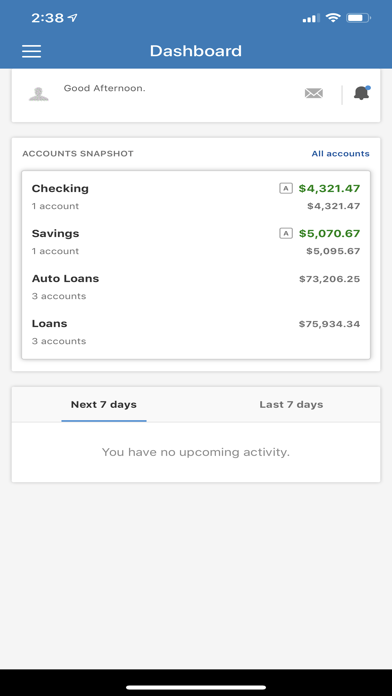Image resolution: width=392 pixels, height=696 pixels.
Task: Tap the location arrow status icon
Action: click(72, 18)
